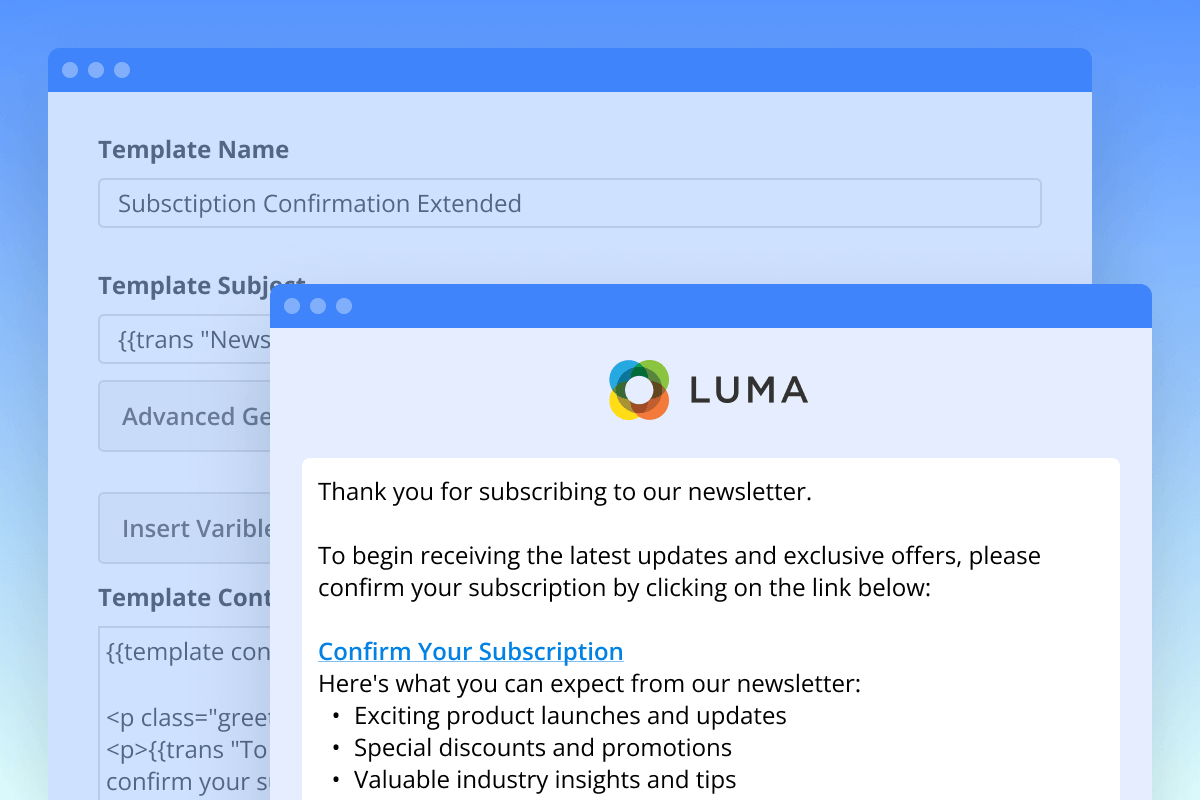Click middle dot in email preview title bar
This screenshot has width=1200, height=800.
tap(318, 306)
